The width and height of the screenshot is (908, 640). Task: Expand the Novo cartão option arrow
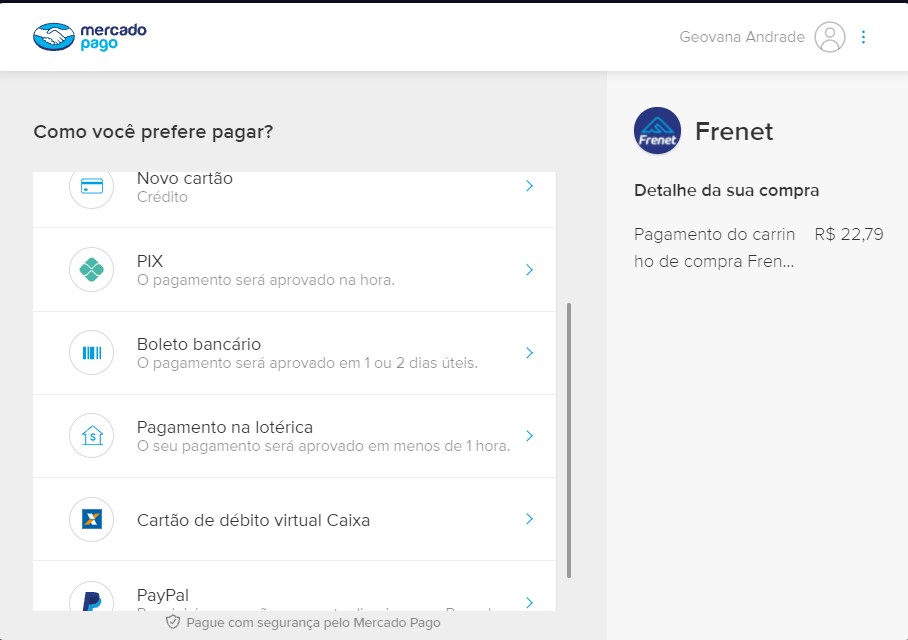(x=529, y=187)
